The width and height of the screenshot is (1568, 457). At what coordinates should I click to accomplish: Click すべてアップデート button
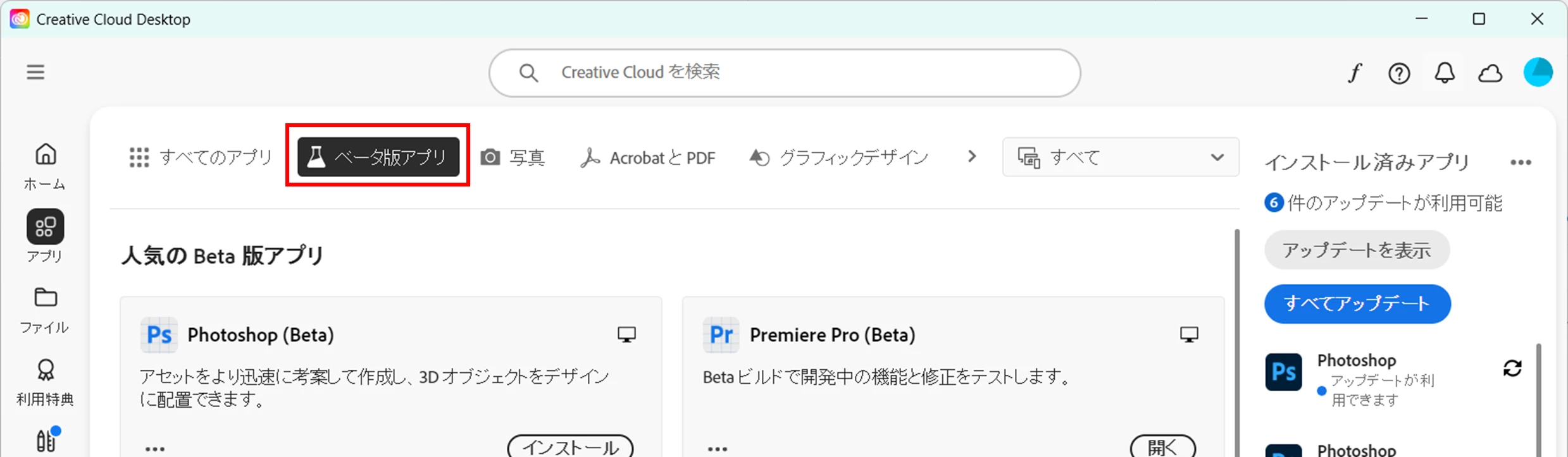tap(1357, 304)
